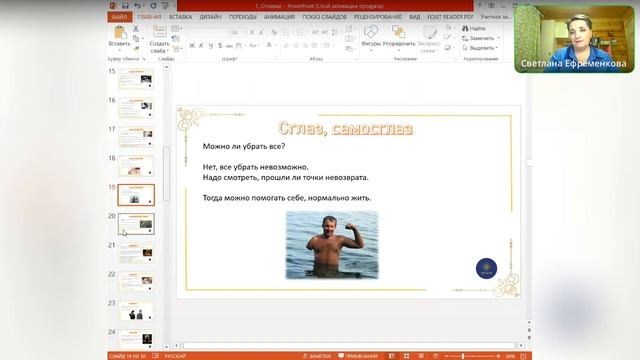This screenshot has width=640, height=360.
Task: Switch to Reading view icon in status bar
Action: tap(421, 356)
